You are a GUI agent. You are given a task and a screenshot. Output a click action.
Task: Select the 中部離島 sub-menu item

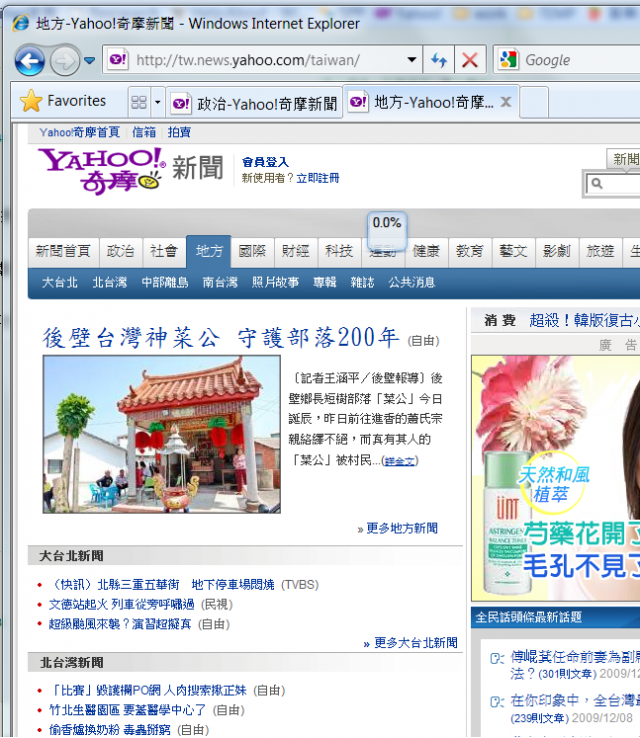[165, 282]
